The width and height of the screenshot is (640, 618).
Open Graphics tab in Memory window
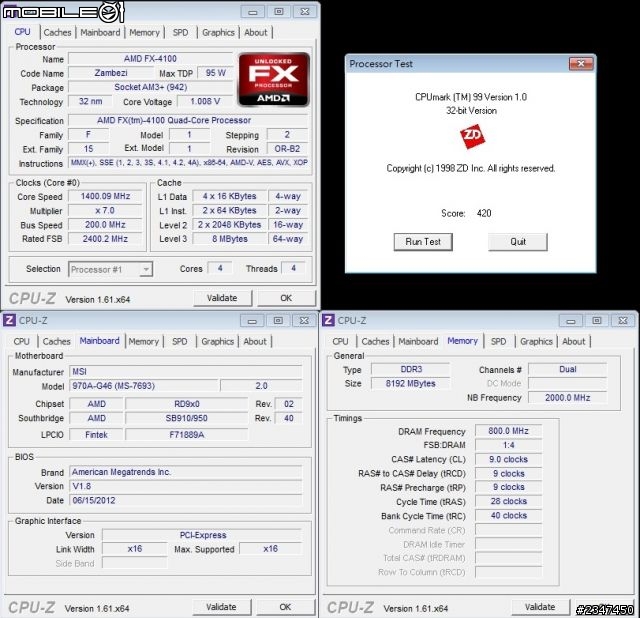pos(536,341)
